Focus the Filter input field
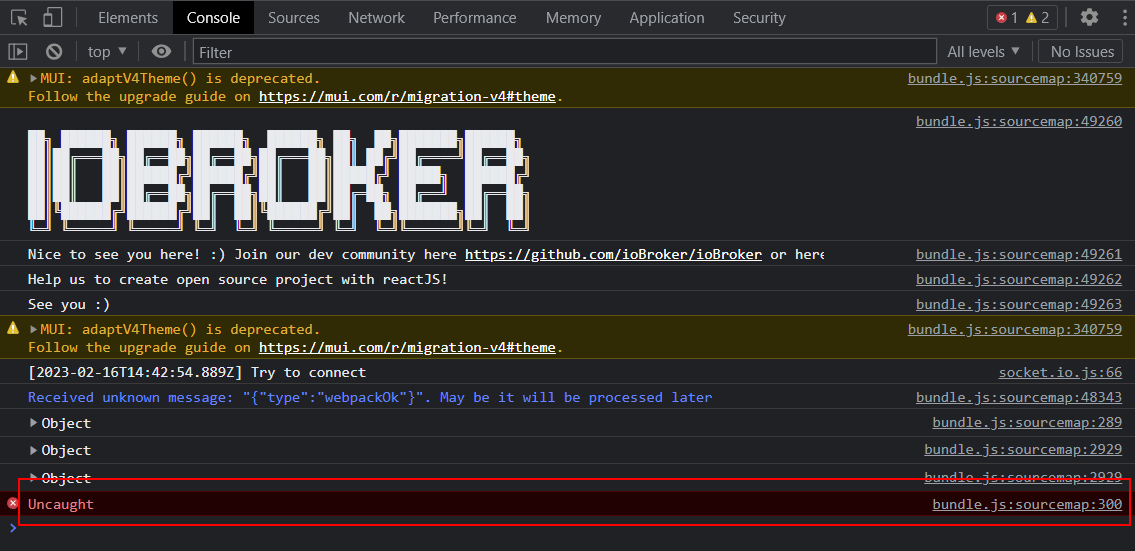The image size is (1135, 551). [565, 51]
